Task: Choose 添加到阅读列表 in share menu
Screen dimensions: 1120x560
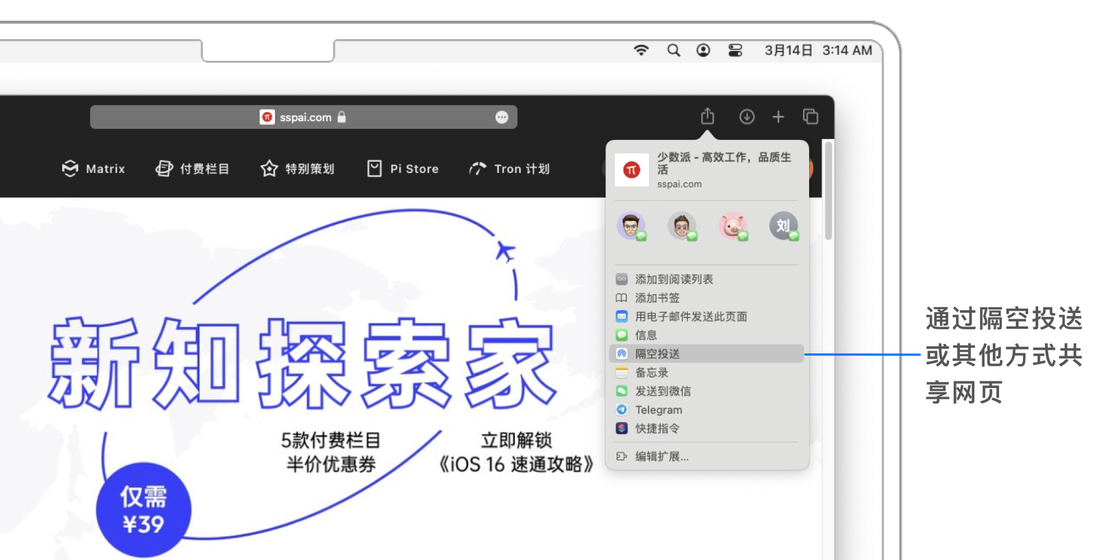Action: point(673,279)
